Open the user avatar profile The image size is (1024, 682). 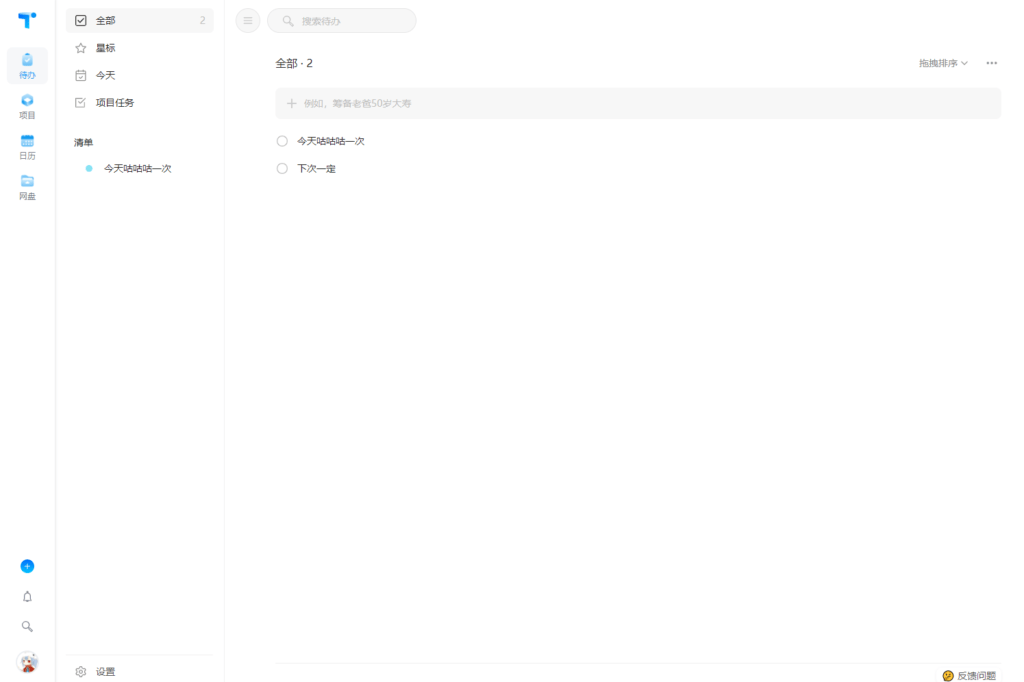27,662
